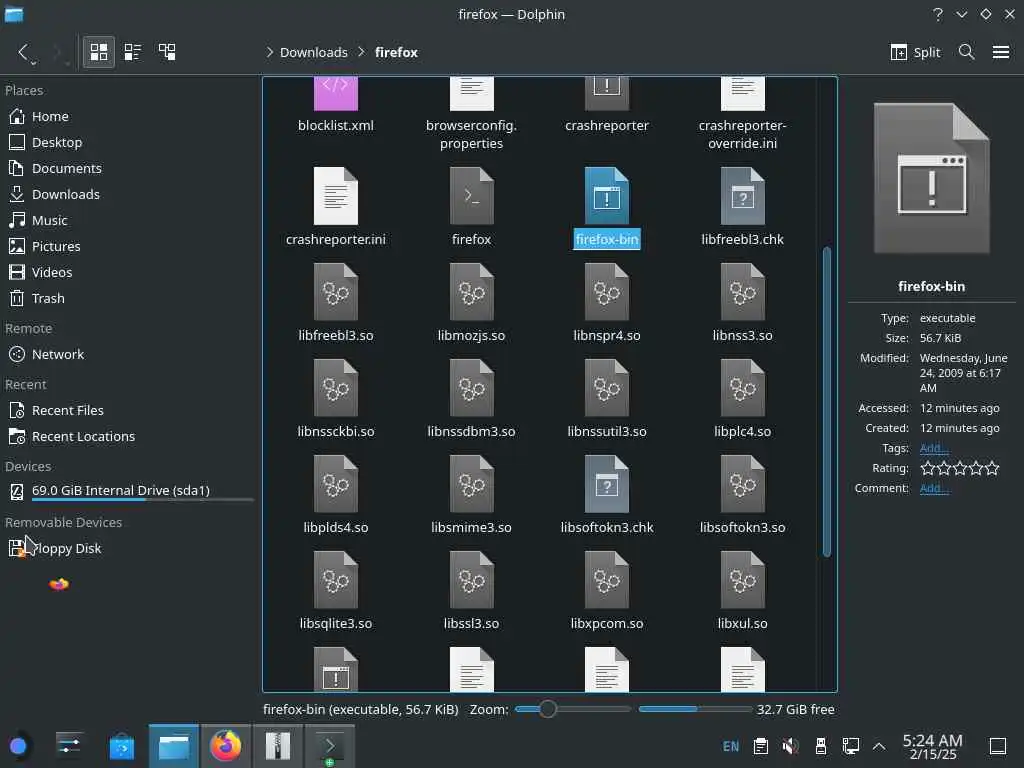Click the firefox breadcrumb in path bar

(396, 52)
